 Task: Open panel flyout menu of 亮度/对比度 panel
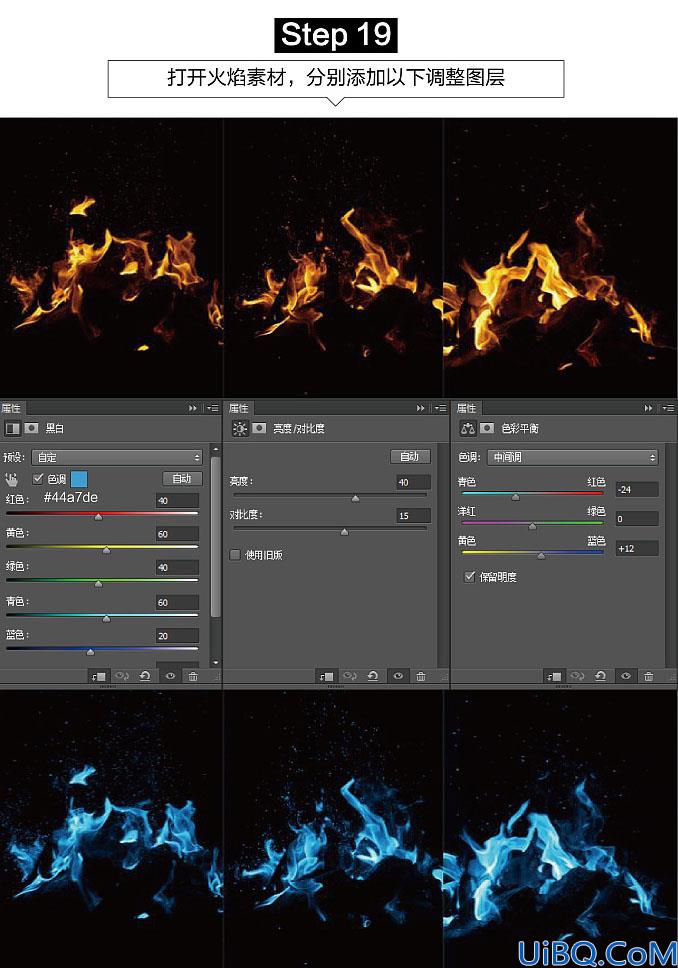click(x=440, y=408)
